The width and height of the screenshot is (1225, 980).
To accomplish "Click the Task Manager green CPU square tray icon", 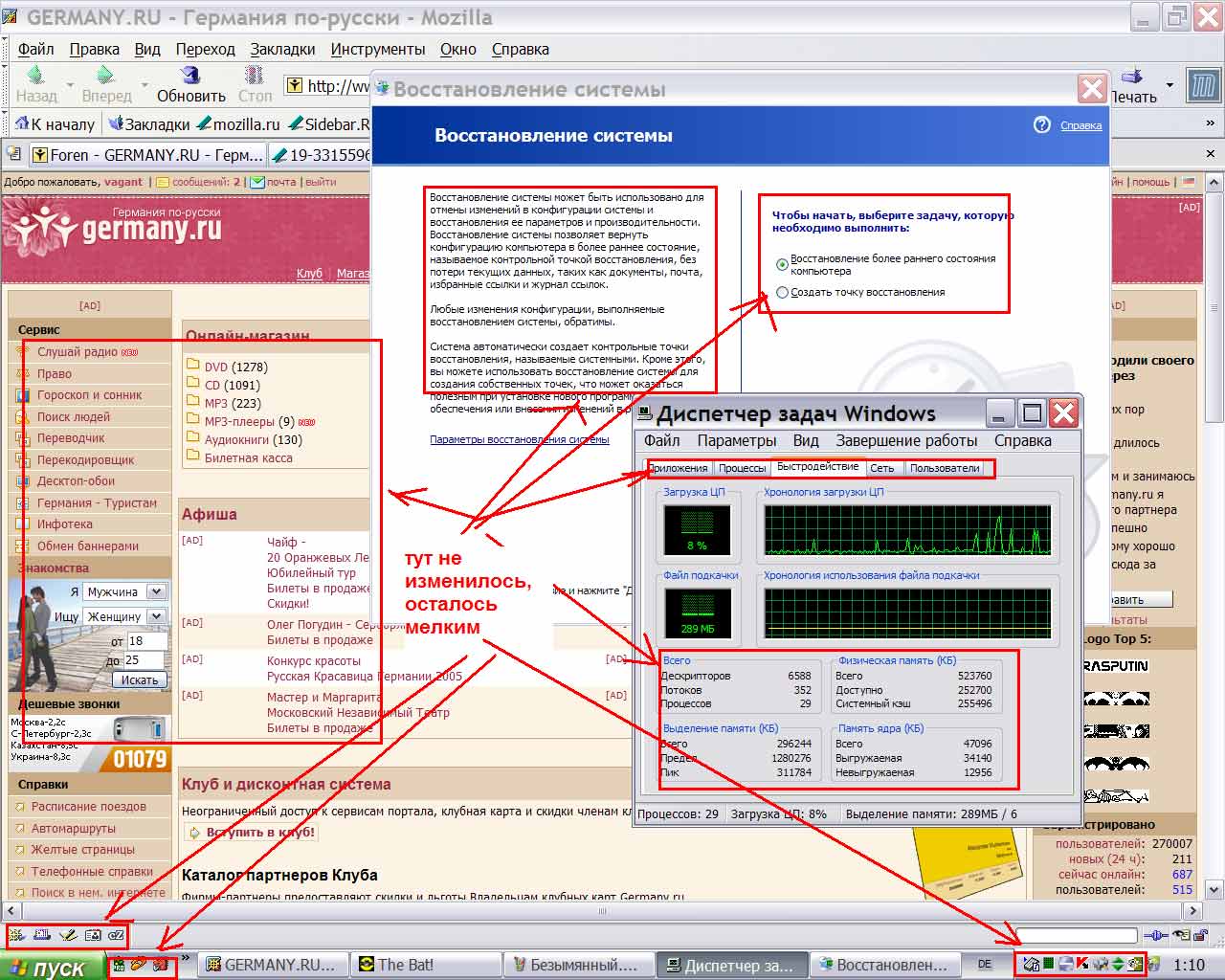I will pos(1049,964).
